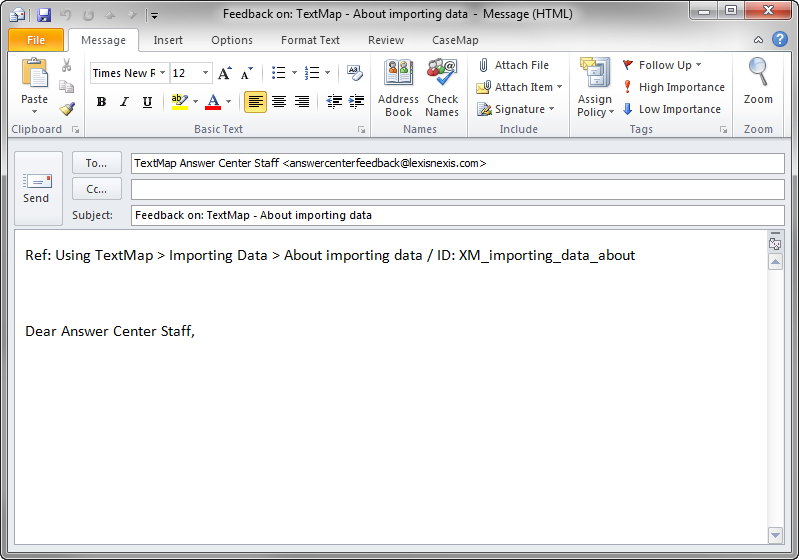
Task: Click the Cut scissors icon
Action: tap(66, 65)
